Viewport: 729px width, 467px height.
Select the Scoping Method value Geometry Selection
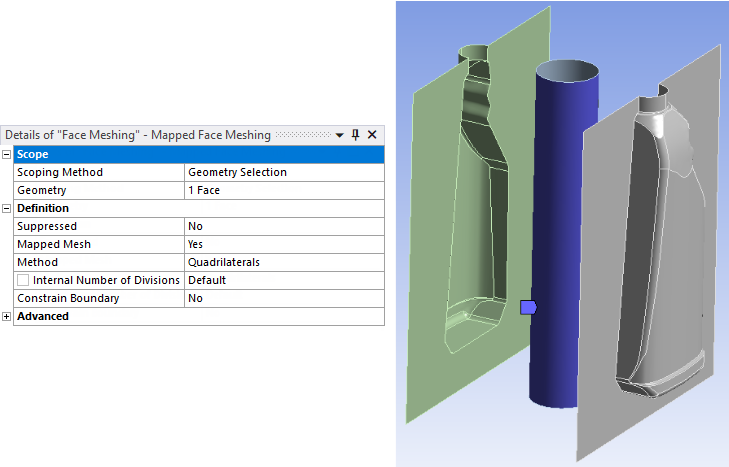(284, 172)
